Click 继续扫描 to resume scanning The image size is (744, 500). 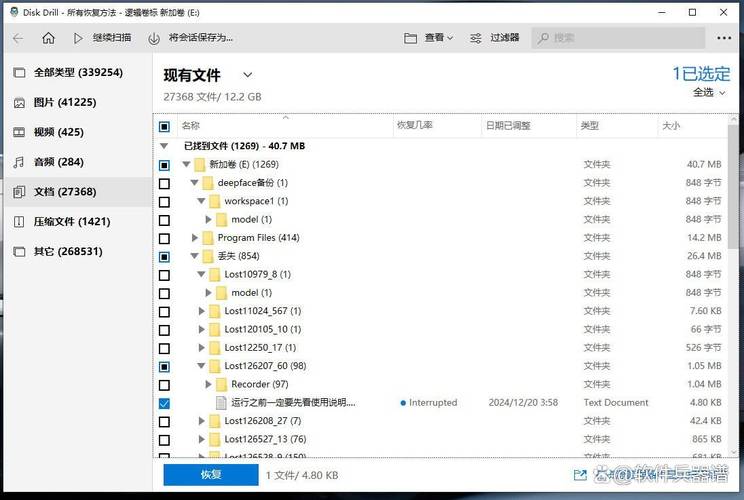pyautogui.click(x=112, y=38)
